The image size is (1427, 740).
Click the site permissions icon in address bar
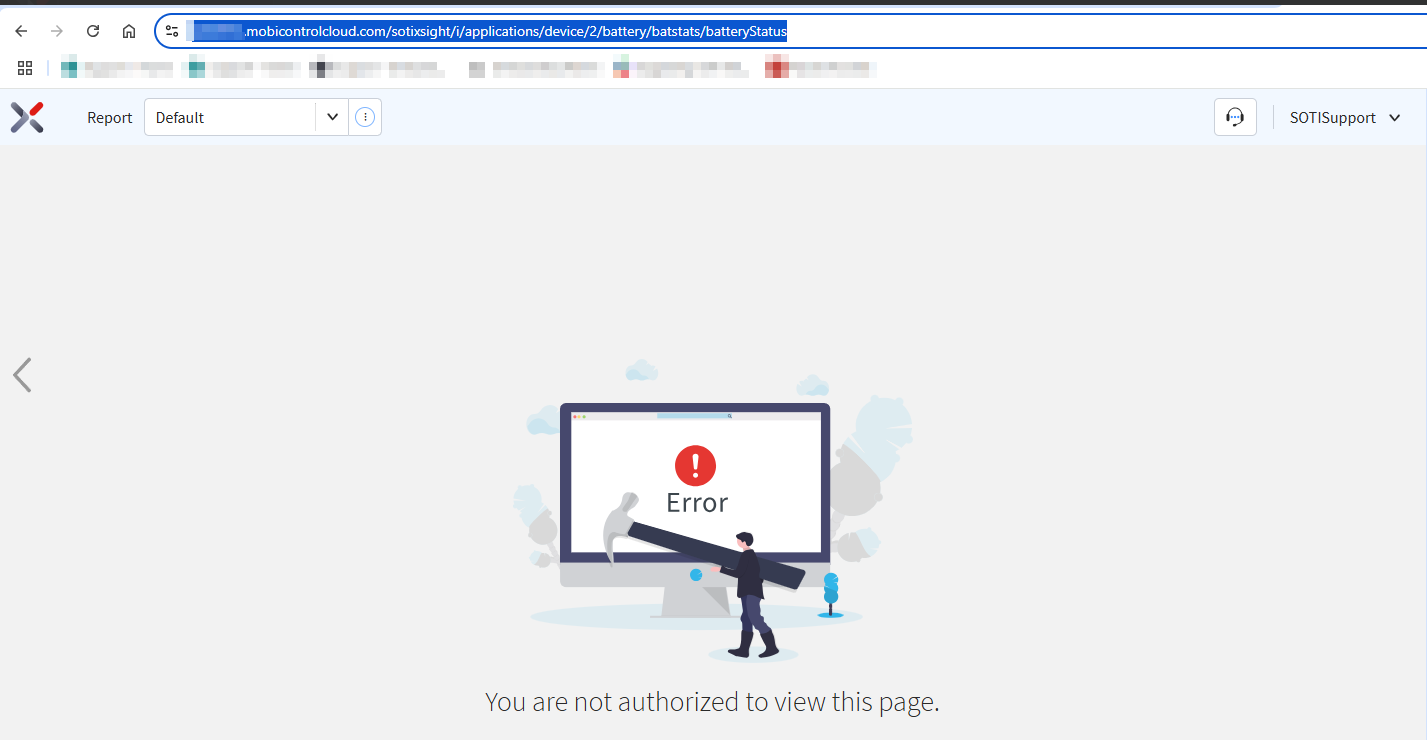tap(171, 30)
